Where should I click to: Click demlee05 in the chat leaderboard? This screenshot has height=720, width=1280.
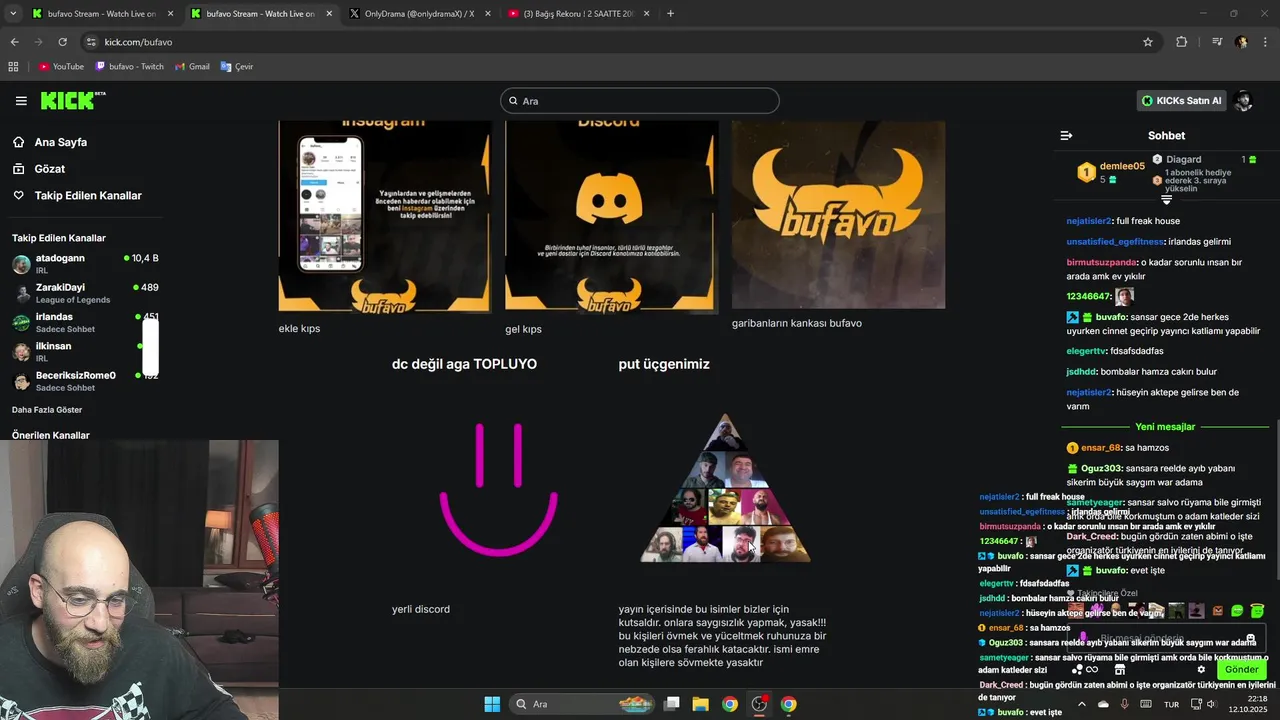click(x=1122, y=166)
